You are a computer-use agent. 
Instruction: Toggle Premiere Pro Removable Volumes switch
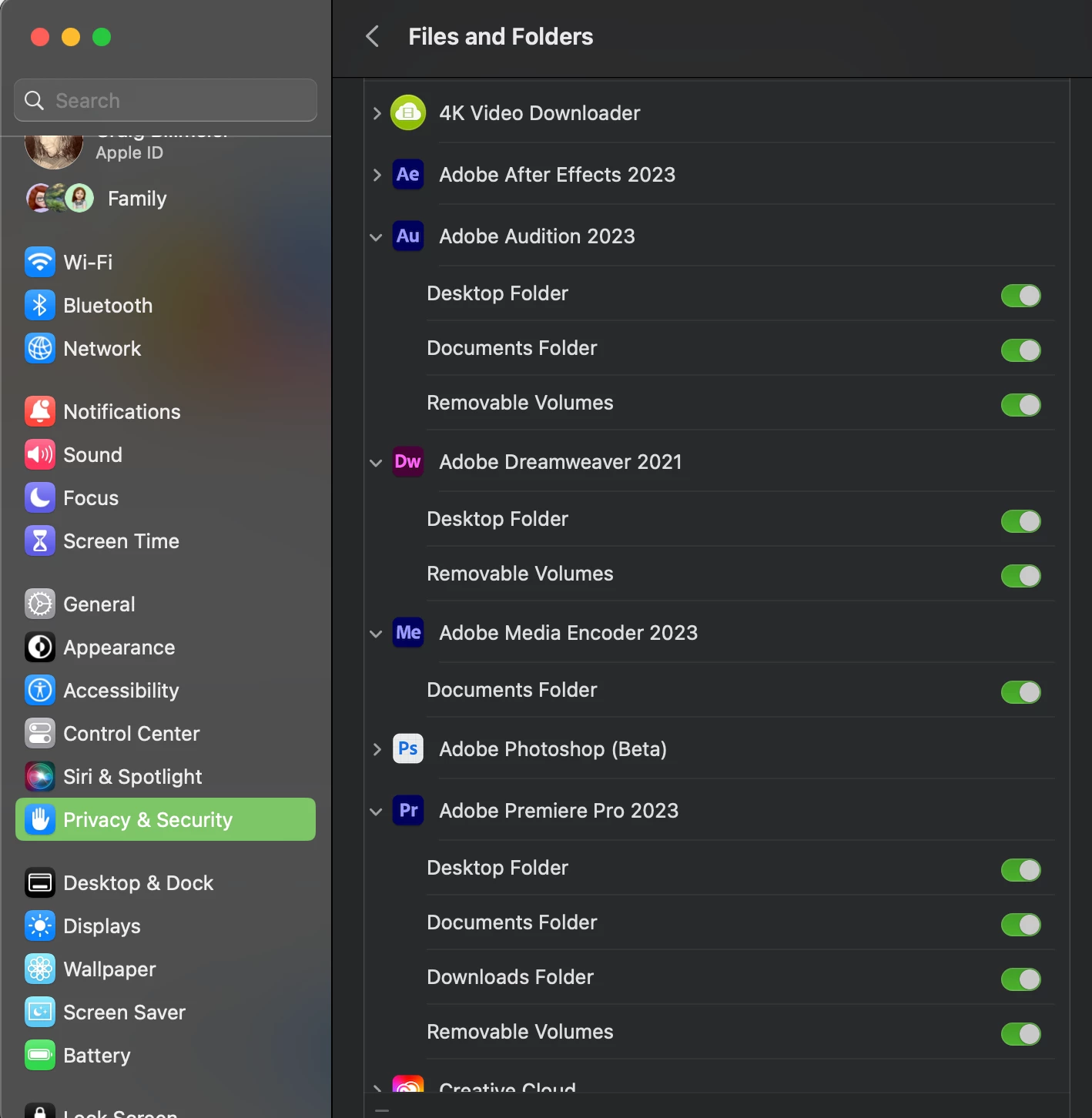pos(1021,1033)
